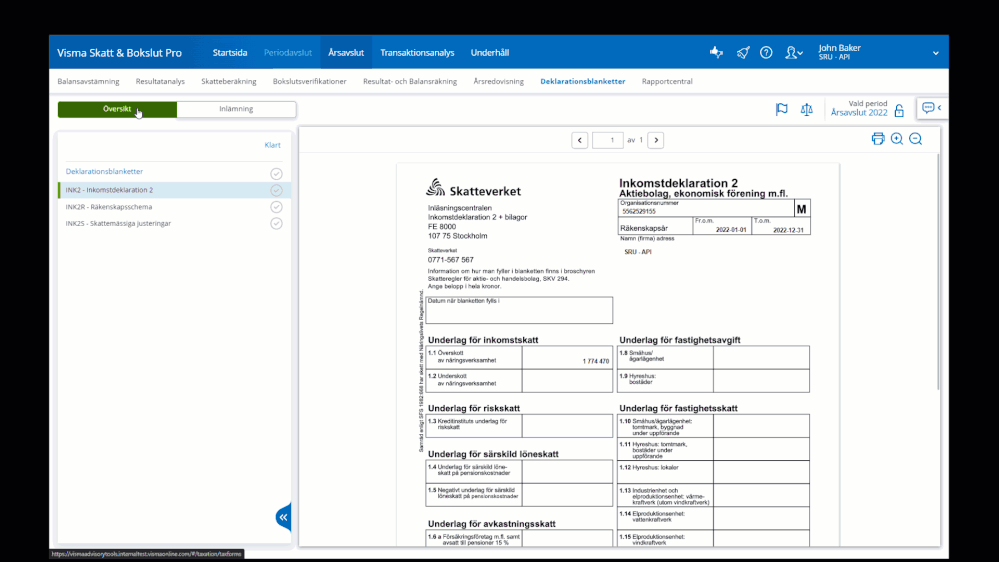Click the flag icon in toolbar

click(782, 109)
